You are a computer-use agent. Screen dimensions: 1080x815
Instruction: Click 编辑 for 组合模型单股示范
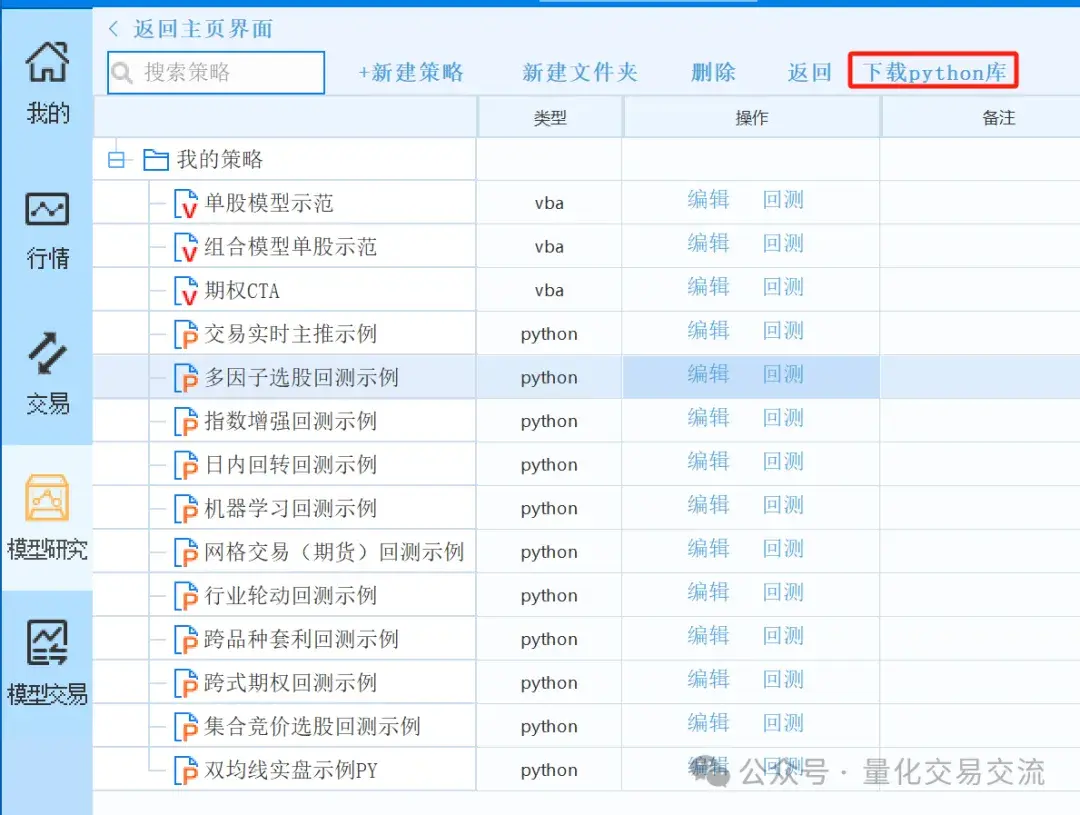tap(709, 243)
